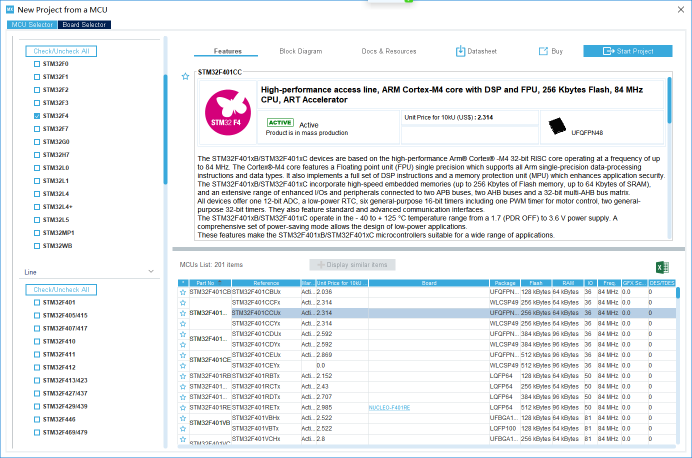Star the STM32F401CCYx row
This screenshot has height=458, width=692.
[x=183, y=324]
